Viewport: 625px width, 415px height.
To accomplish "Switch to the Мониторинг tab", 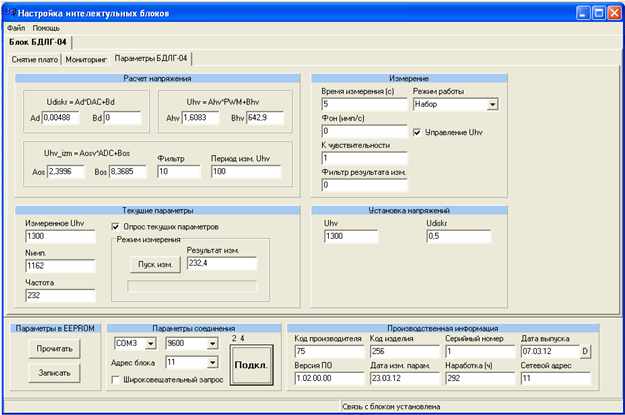I will [86, 59].
